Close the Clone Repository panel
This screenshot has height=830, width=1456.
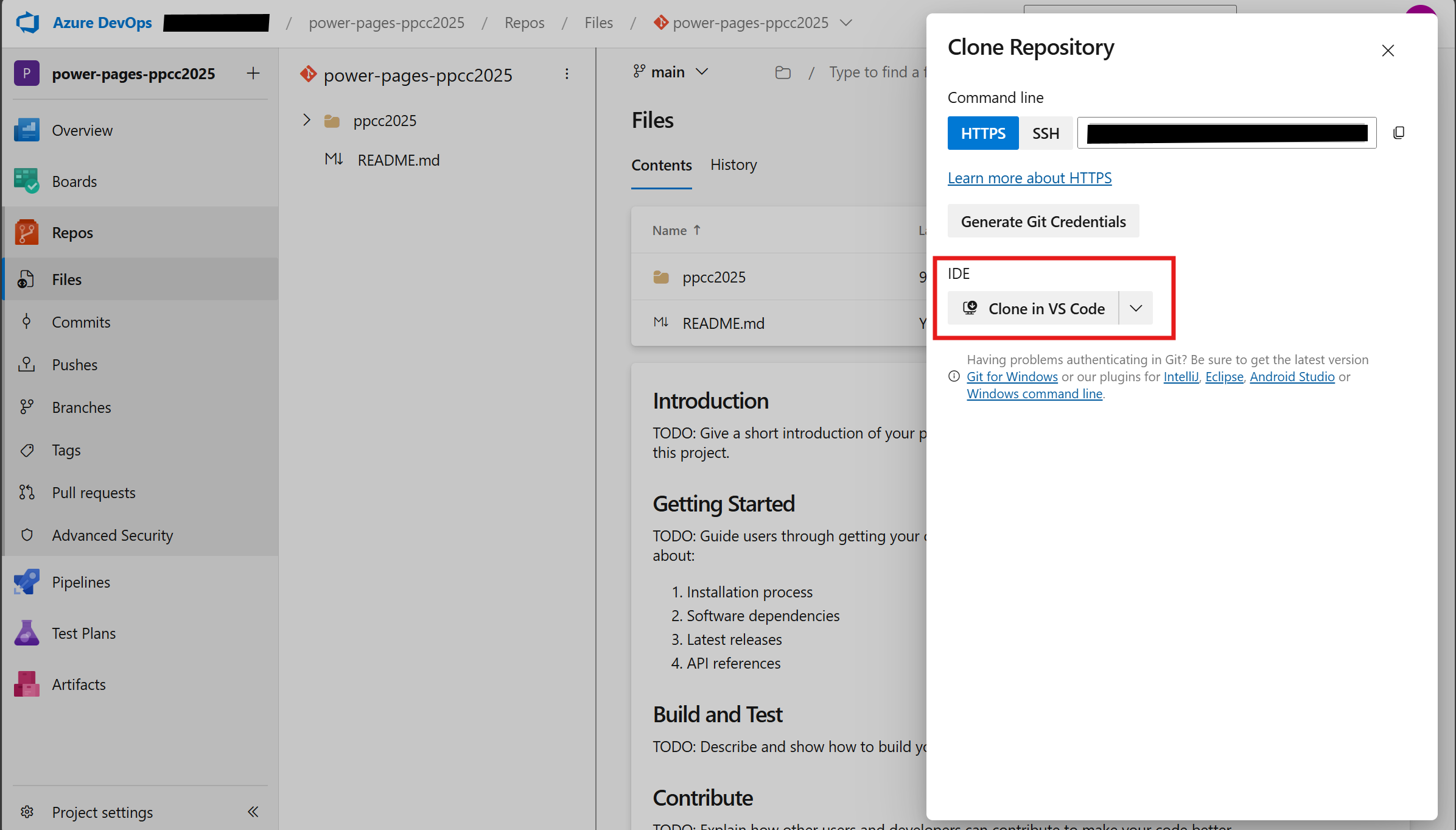(1388, 51)
